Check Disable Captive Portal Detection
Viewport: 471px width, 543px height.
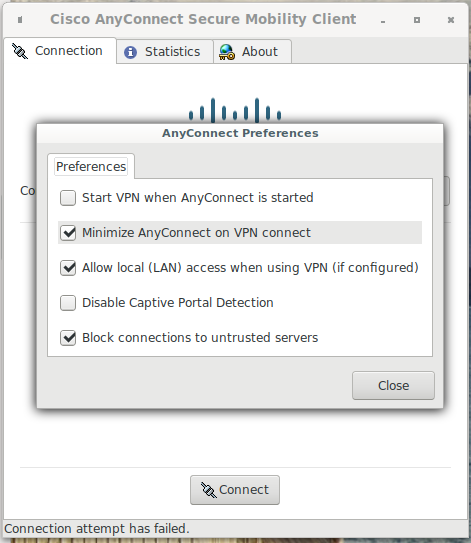coord(68,303)
